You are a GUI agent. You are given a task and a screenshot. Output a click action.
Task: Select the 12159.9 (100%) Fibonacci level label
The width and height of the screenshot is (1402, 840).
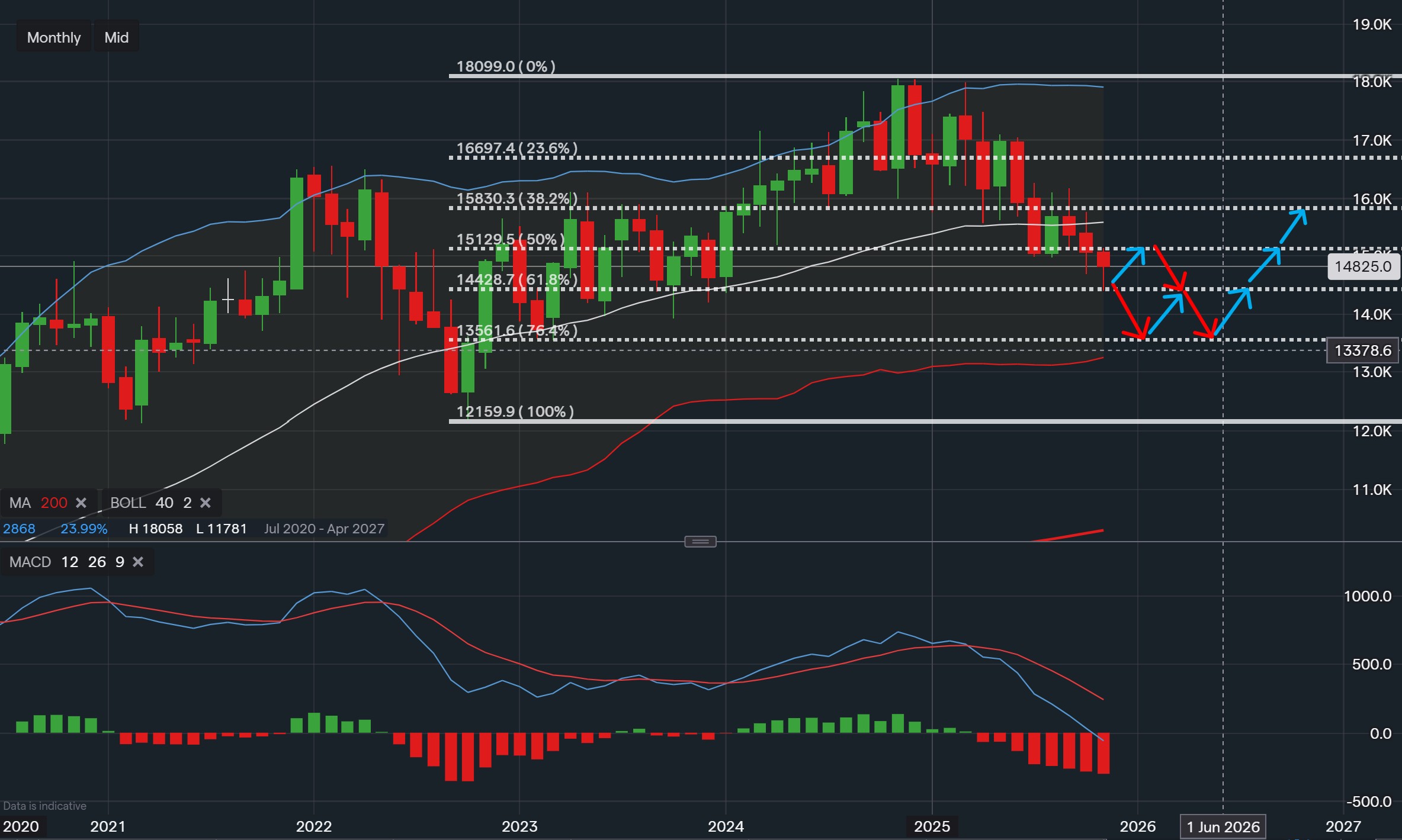(515, 411)
